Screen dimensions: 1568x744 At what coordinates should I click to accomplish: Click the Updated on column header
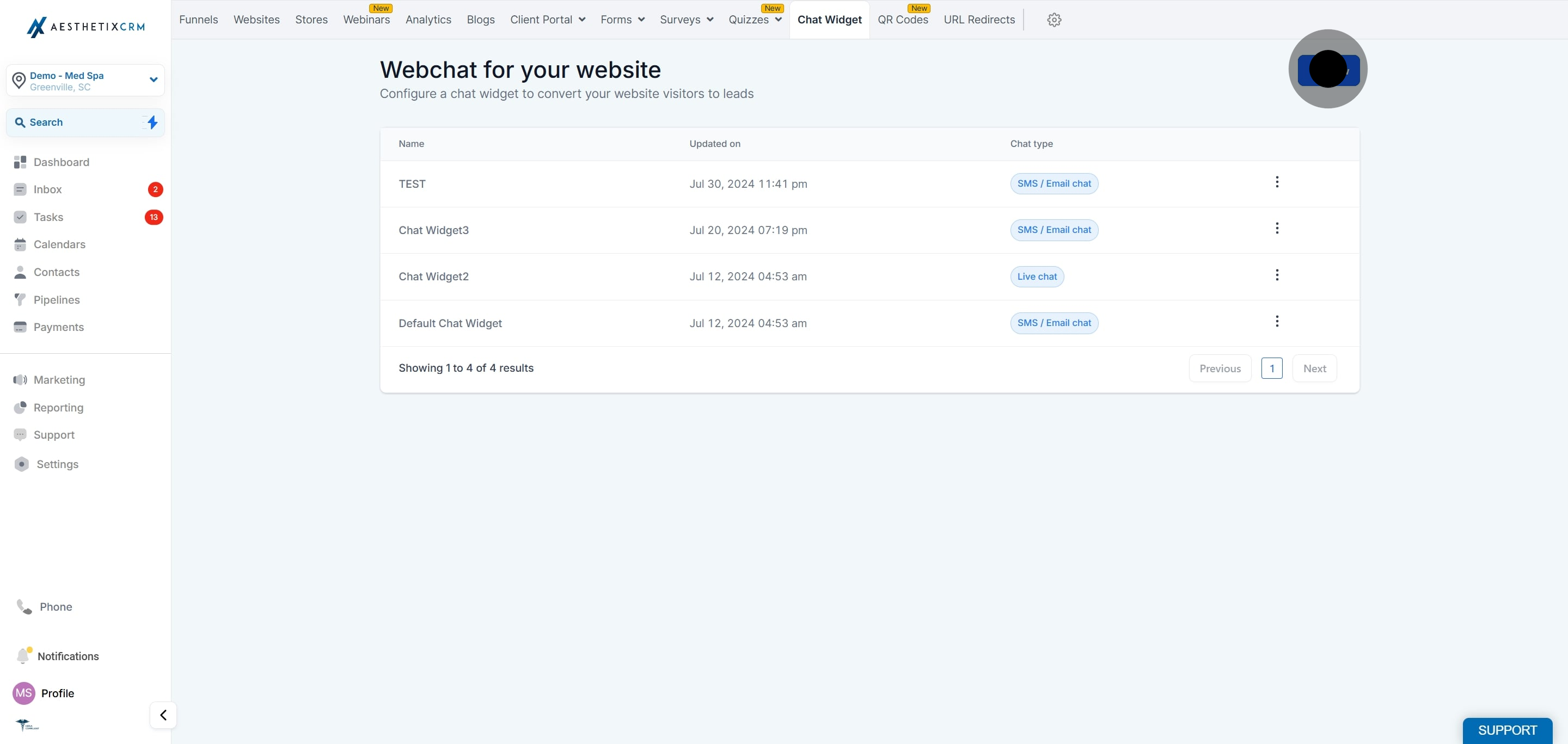pos(715,144)
